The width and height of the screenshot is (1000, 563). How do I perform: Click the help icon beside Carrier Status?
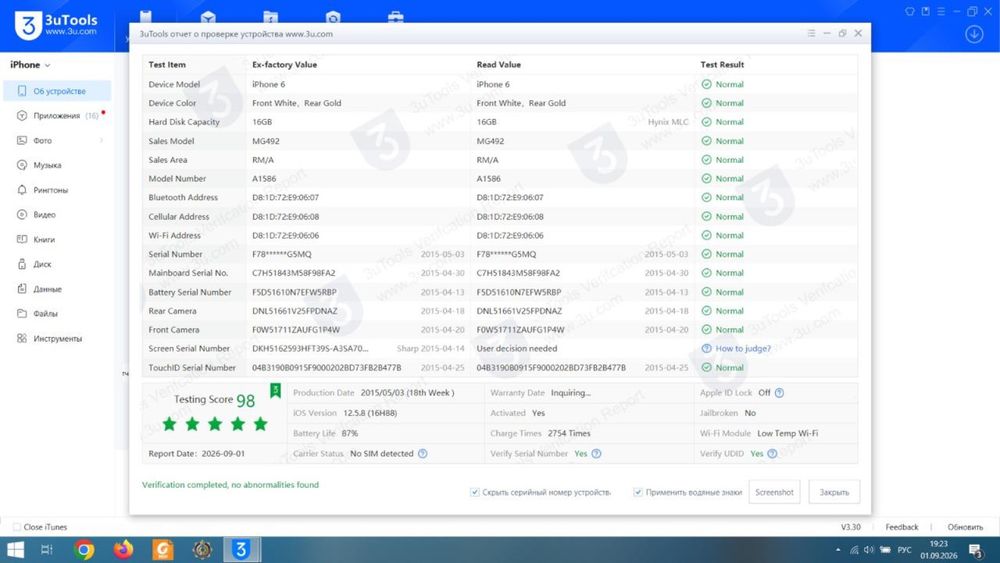(422, 453)
